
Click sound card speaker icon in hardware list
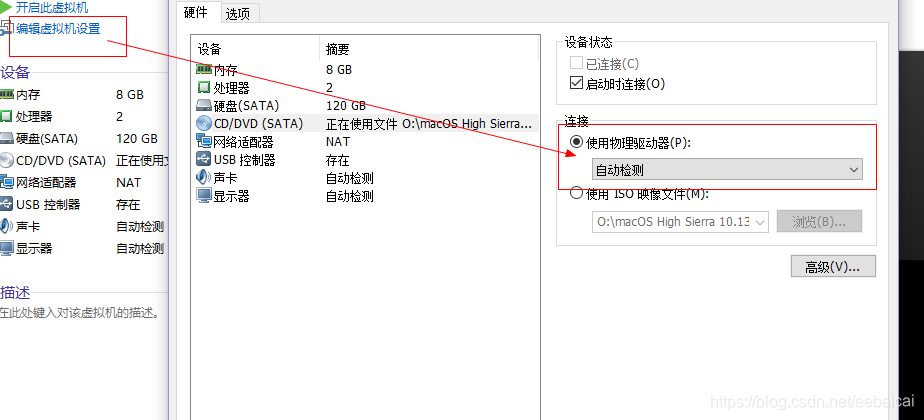(204, 177)
